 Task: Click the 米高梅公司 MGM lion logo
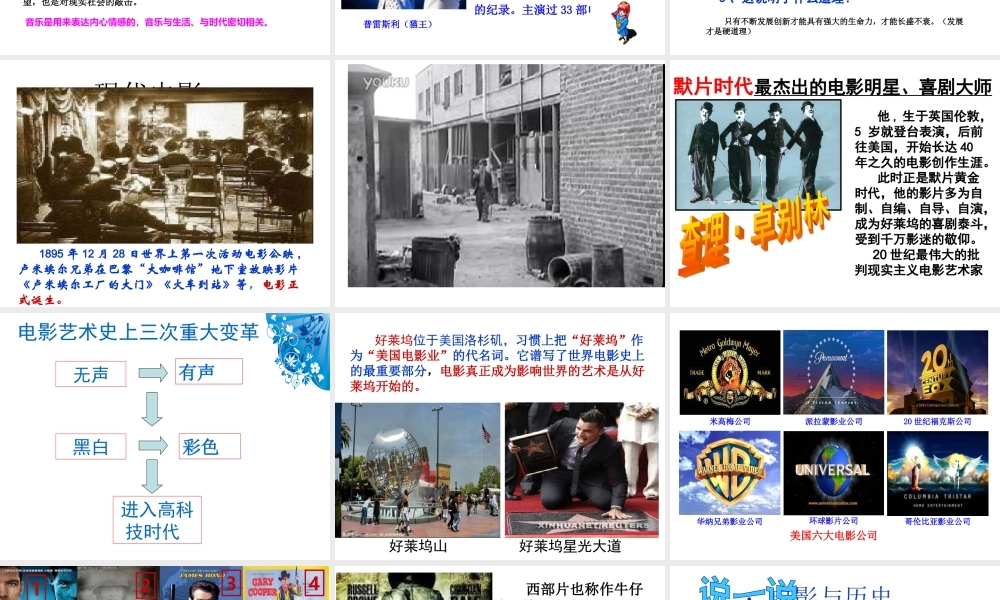tap(730, 372)
